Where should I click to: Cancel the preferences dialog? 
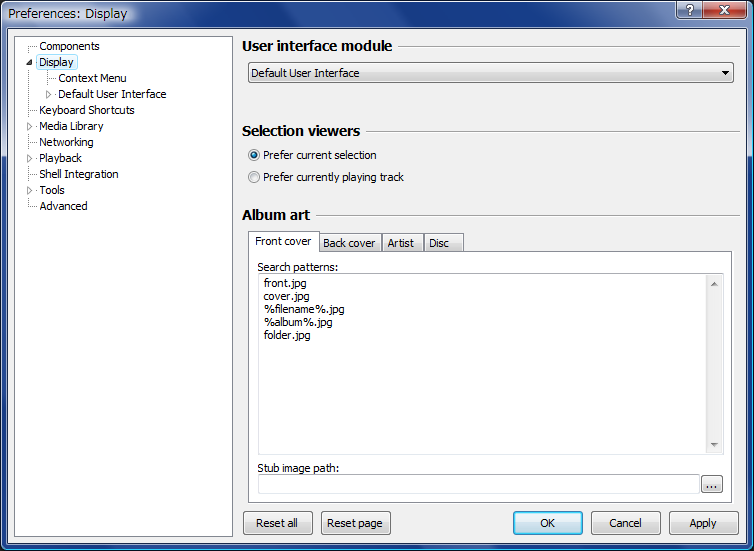(626, 523)
